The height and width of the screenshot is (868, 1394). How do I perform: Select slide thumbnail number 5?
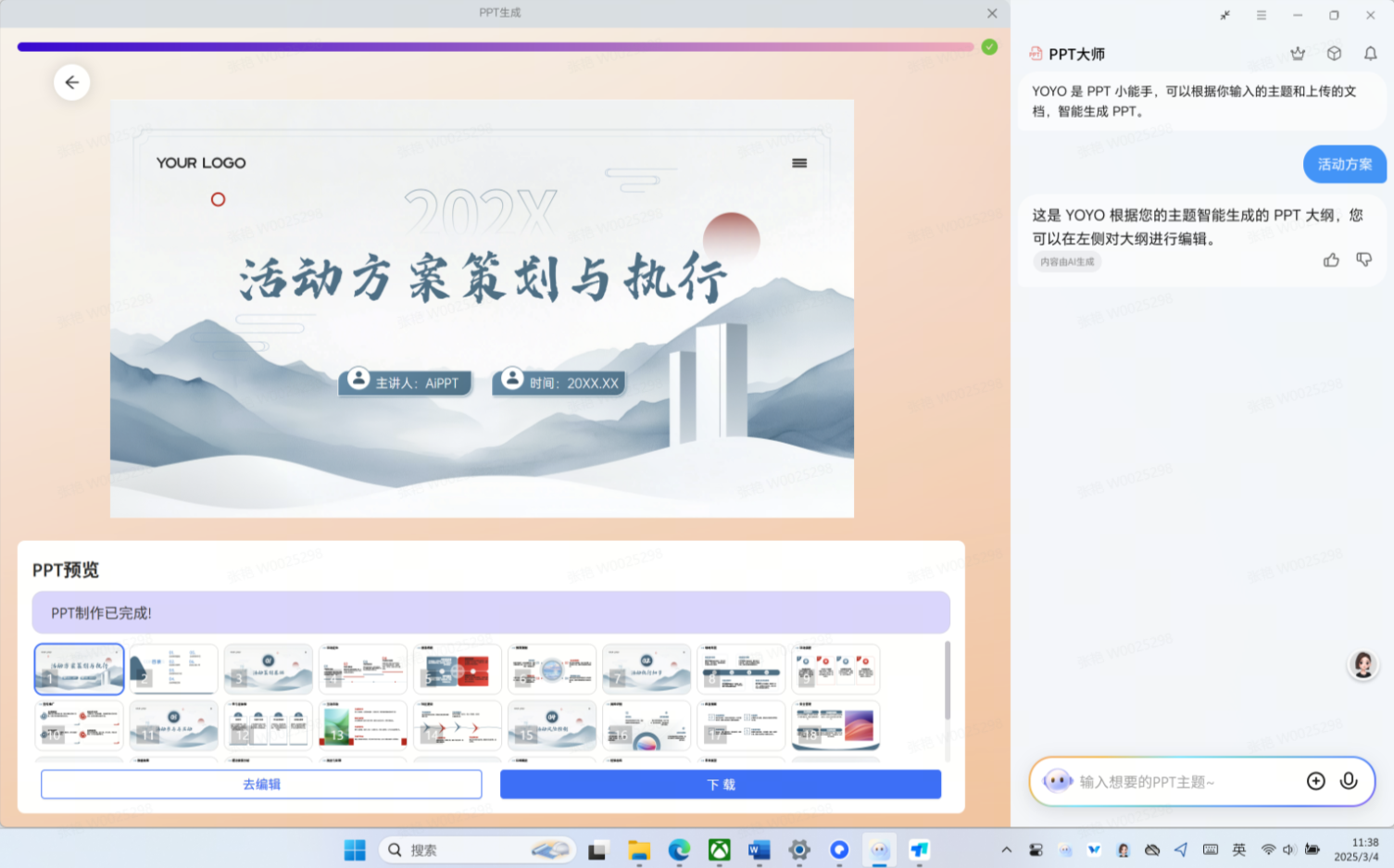[x=458, y=669]
